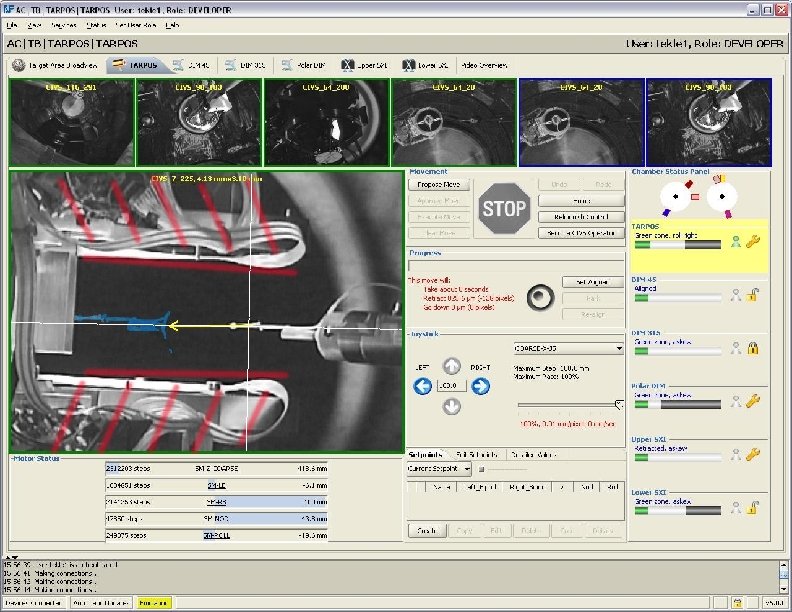Click the TARPOS wrench icon in status panel
The width and height of the screenshot is (792, 612).
[753, 242]
